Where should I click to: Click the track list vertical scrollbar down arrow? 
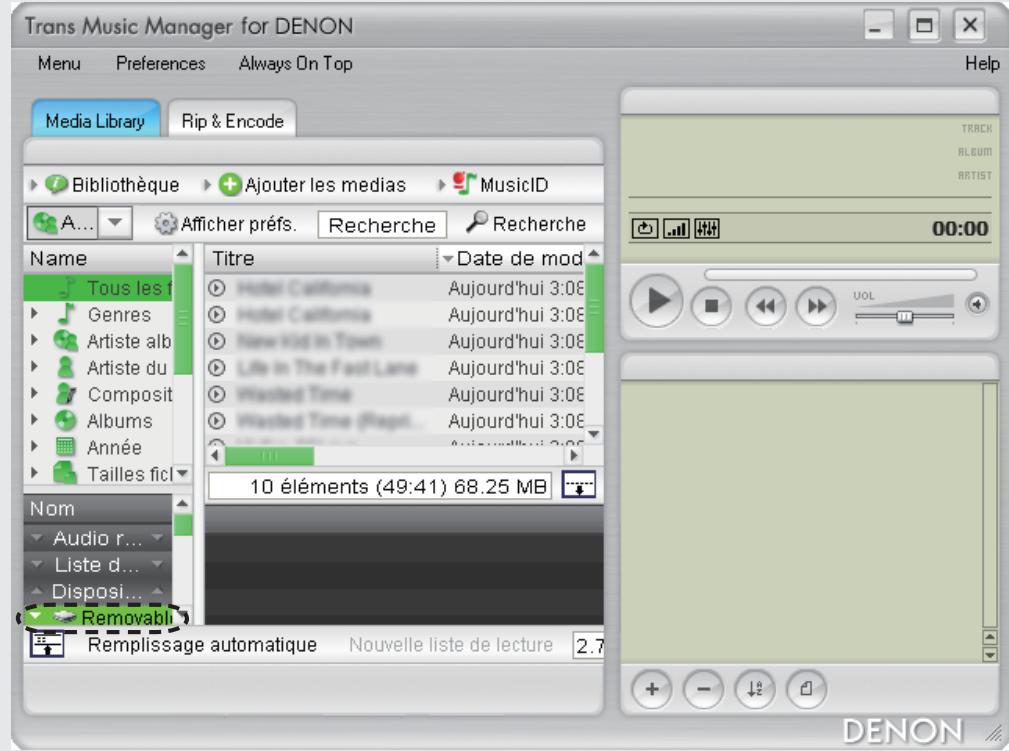(594, 434)
